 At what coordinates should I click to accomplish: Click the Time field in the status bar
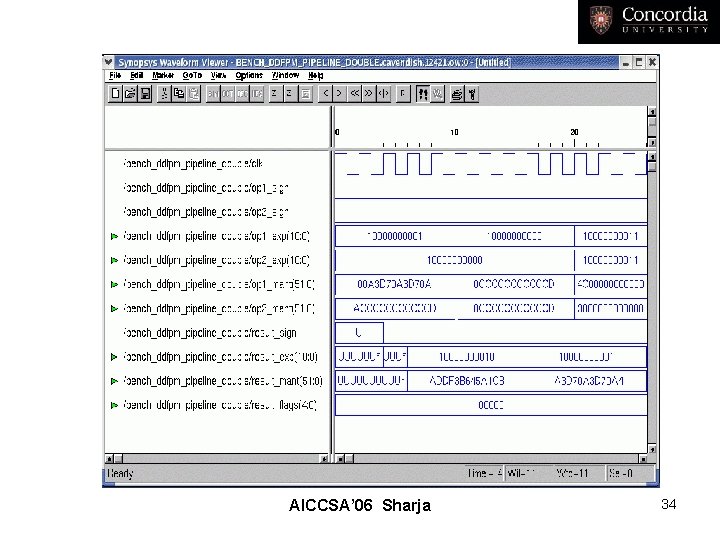(484, 473)
